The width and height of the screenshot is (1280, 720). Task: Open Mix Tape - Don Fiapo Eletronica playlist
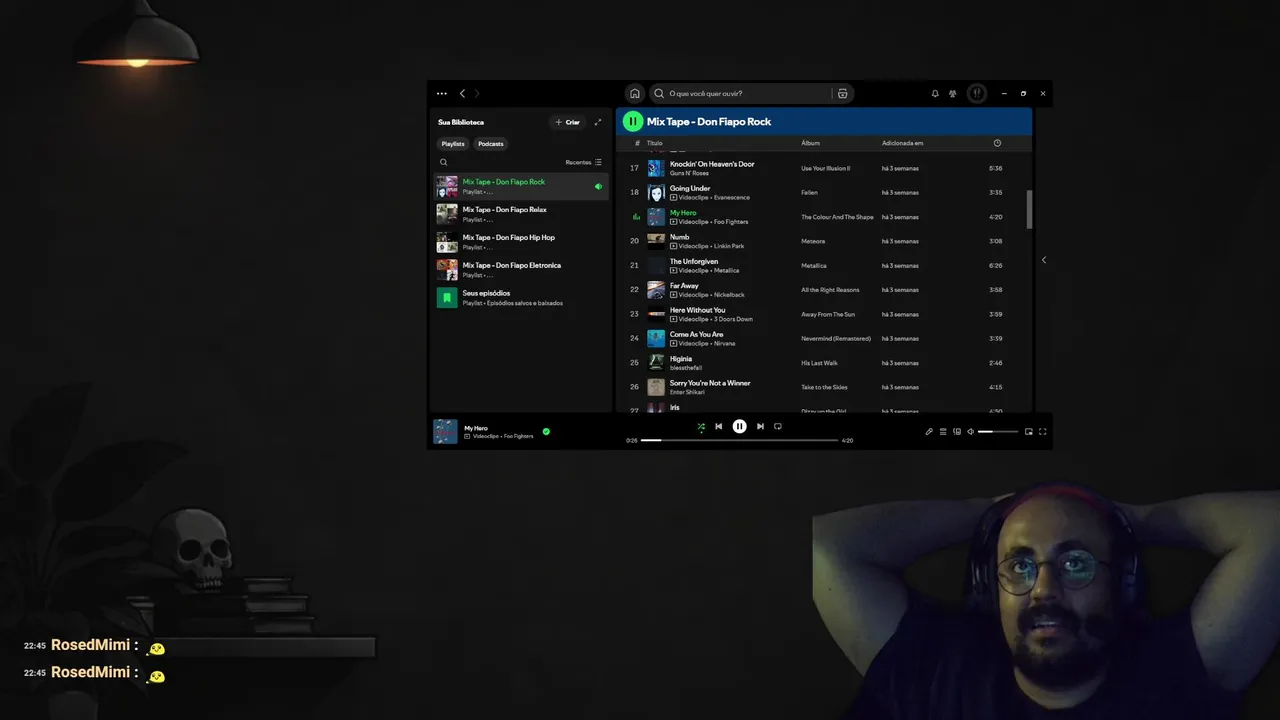520,270
